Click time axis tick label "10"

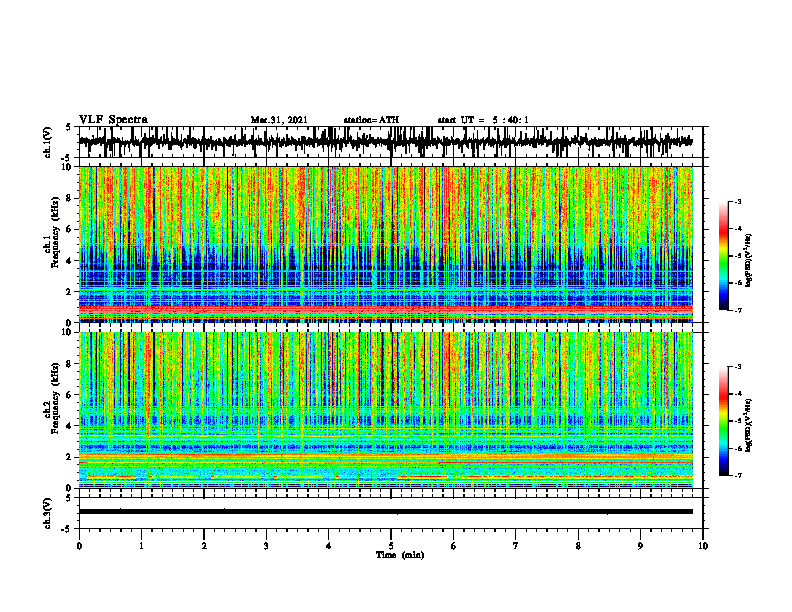click(703, 546)
